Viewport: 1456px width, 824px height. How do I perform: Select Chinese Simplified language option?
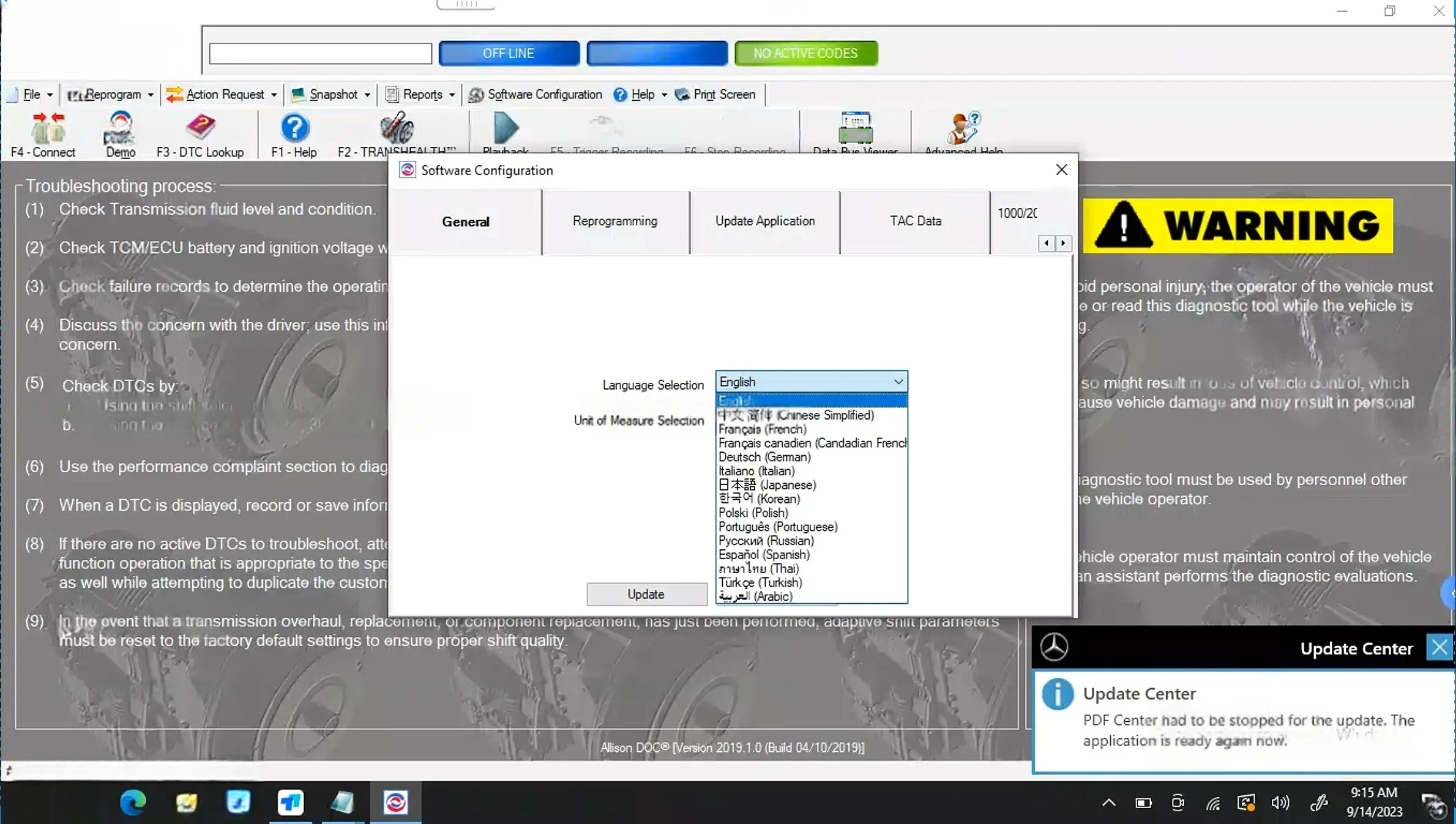click(812, 415)
